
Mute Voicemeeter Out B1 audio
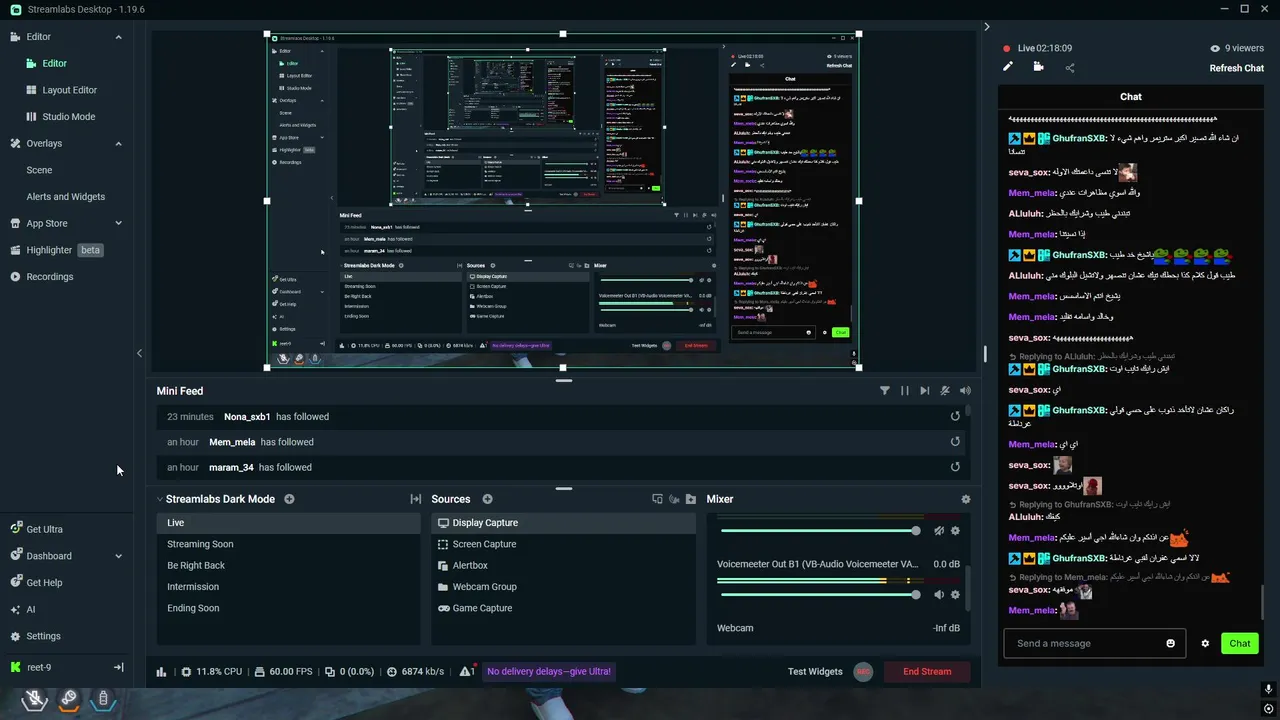[x=939, y=595]
